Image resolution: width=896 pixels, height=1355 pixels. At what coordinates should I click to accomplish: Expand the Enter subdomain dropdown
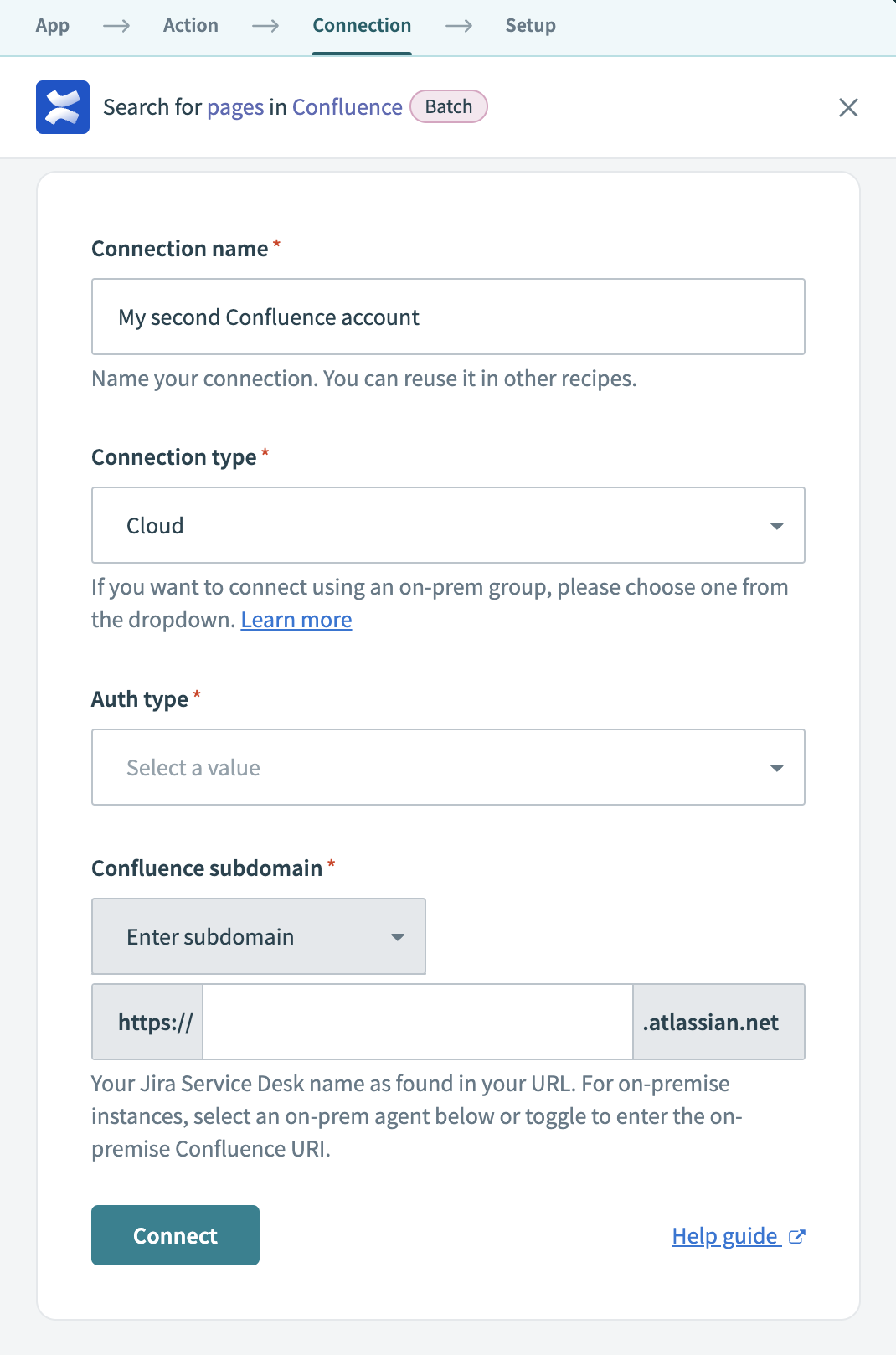click(259, 936)
